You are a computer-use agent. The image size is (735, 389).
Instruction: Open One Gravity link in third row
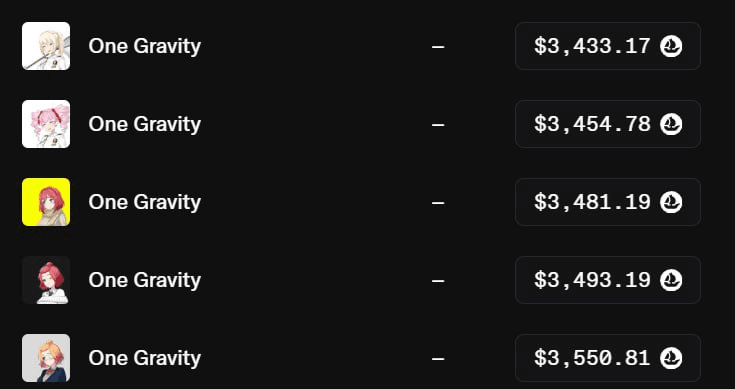[144, 202]
